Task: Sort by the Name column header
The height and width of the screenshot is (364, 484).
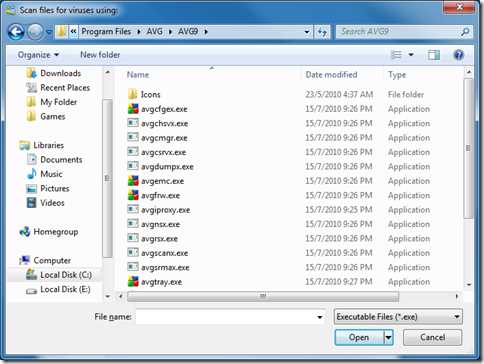Action: pos(138,75)
